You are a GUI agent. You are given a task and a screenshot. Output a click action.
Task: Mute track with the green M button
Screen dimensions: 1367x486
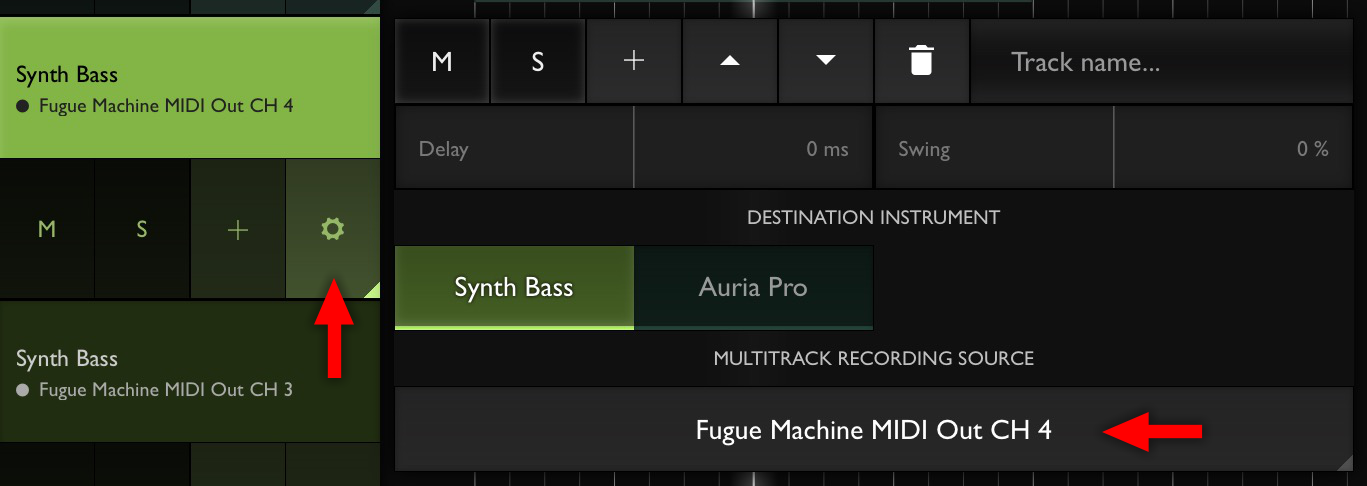pos(46,230)
